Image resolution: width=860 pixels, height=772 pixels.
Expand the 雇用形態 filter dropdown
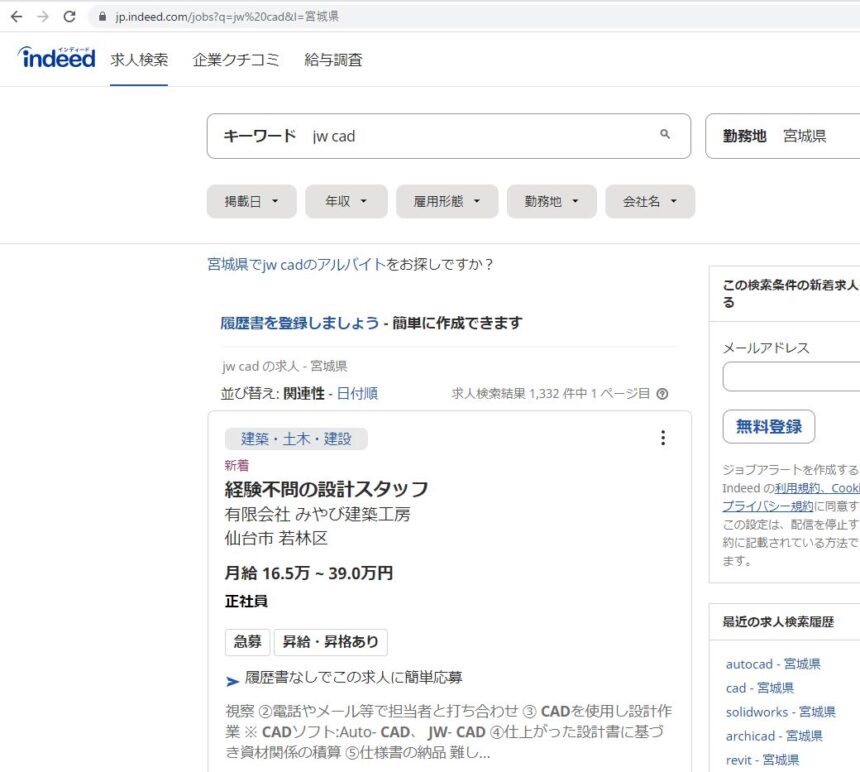tap(447, 202)
